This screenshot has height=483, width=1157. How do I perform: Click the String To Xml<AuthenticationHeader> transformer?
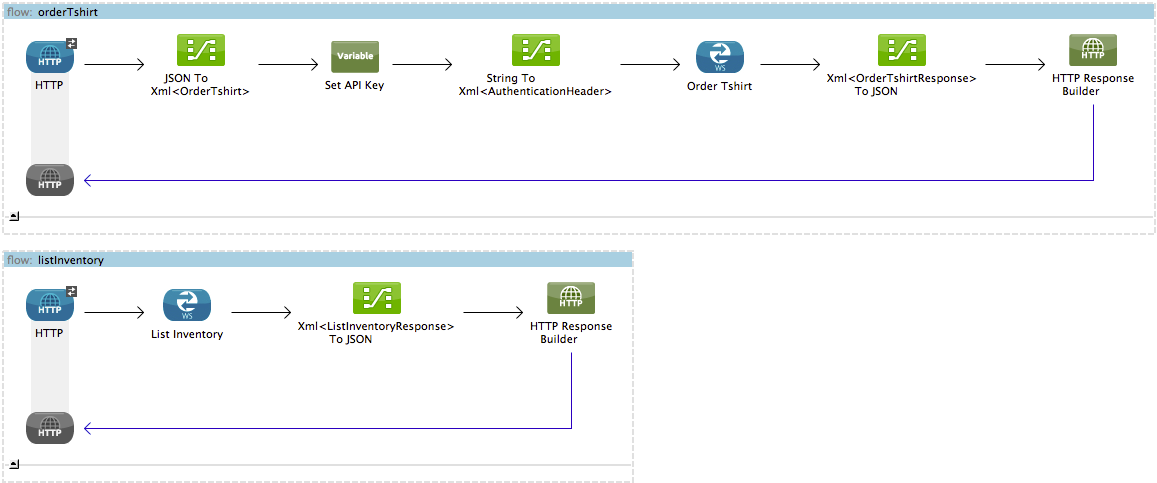535,51
